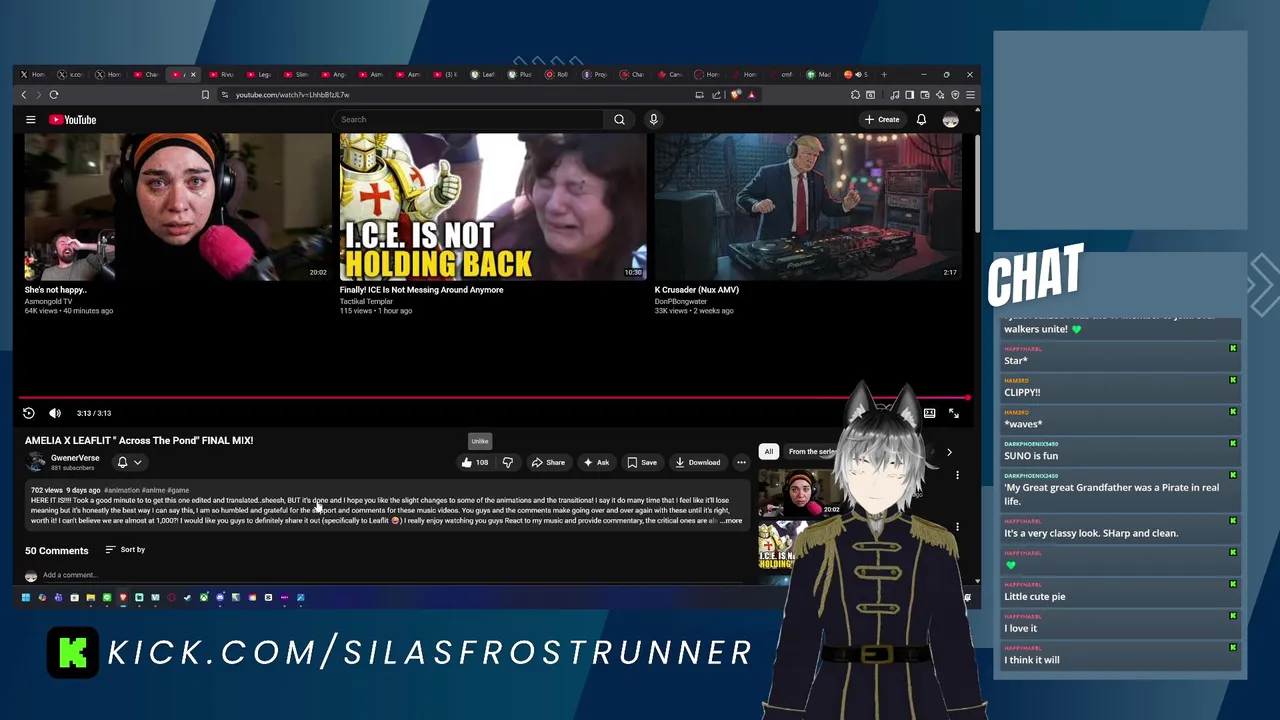Open the Brave Rewards triangle icon
1280x720 pixels.
(x=752, y=95)
